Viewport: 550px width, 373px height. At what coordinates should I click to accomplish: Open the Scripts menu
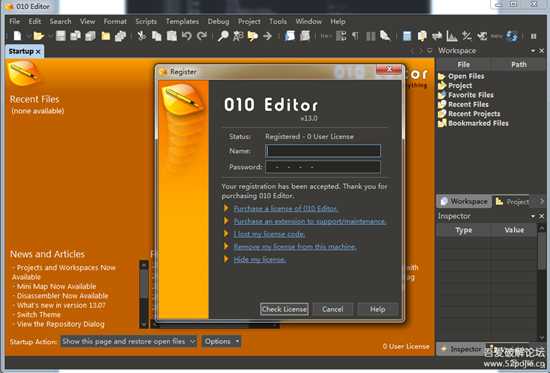click(x=146, y=21)
